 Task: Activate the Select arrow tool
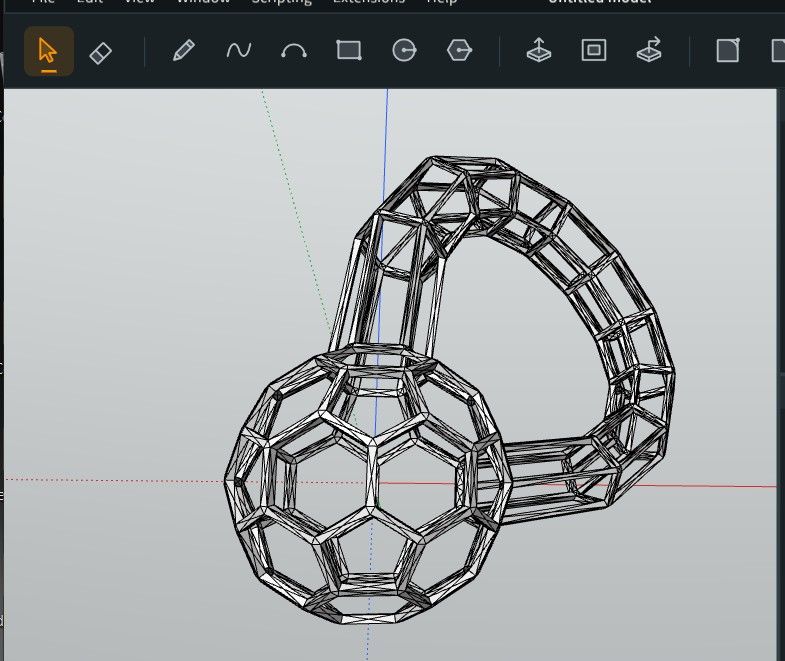[x=49, y=51]
